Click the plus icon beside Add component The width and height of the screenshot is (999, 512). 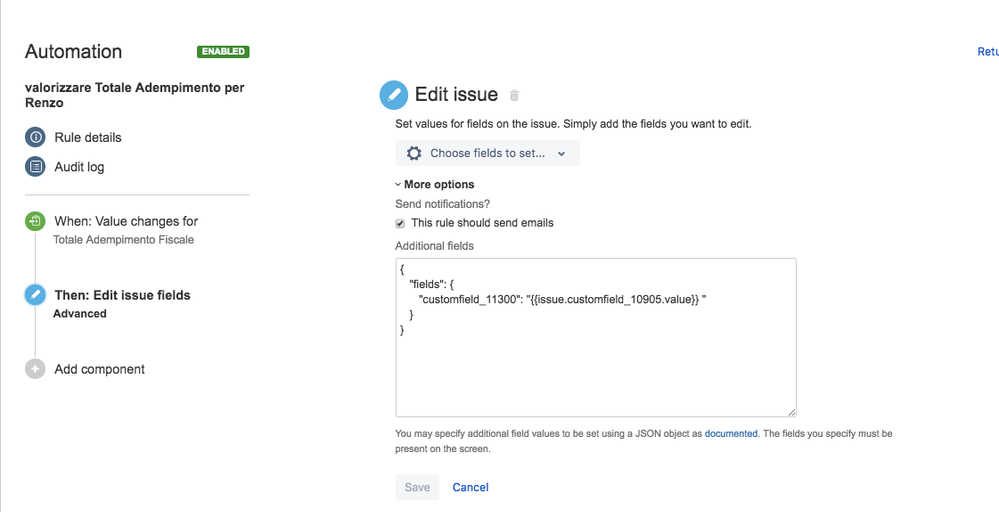tap(35, 369)
